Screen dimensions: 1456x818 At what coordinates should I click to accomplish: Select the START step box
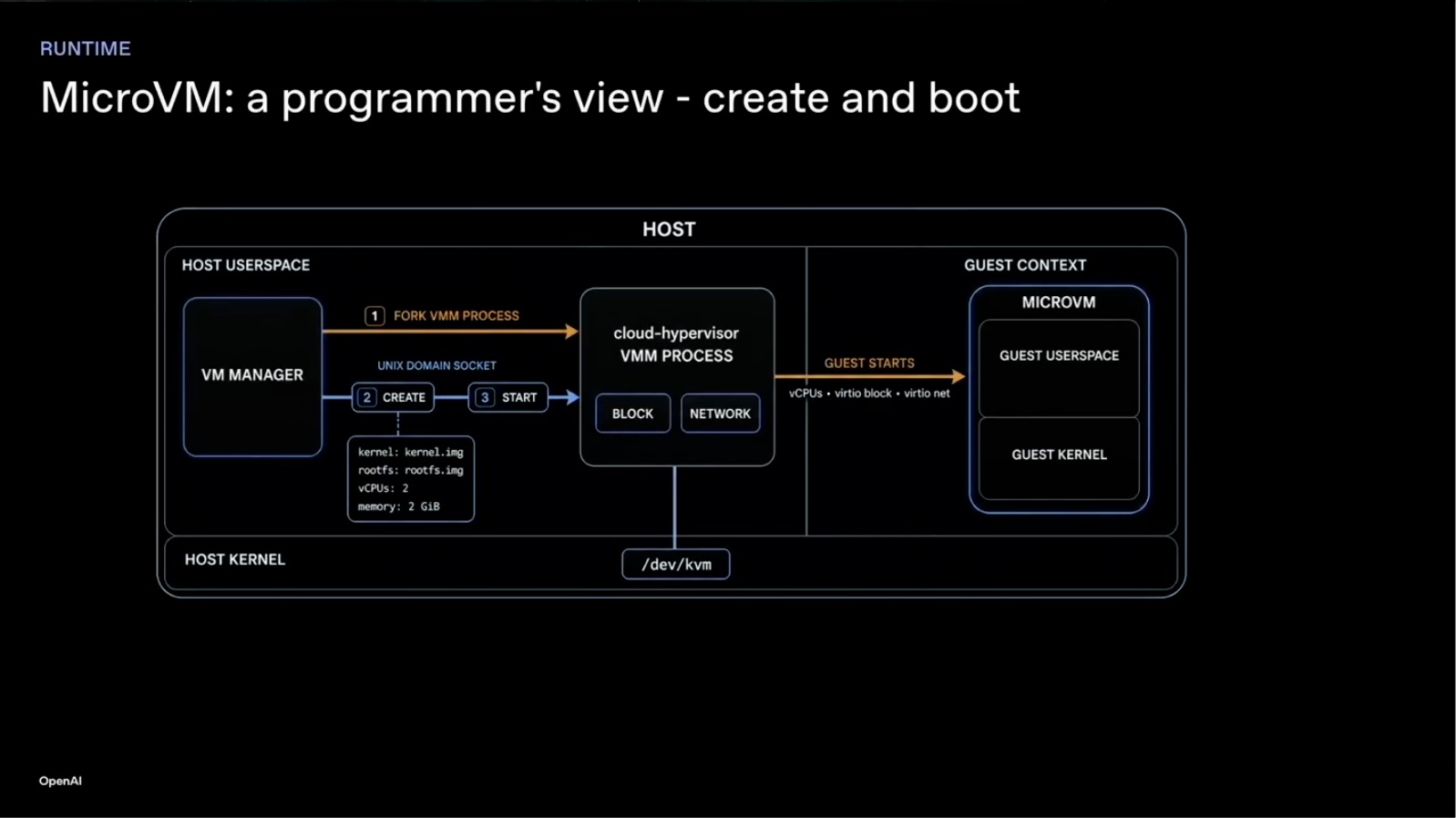click(508, 397)
